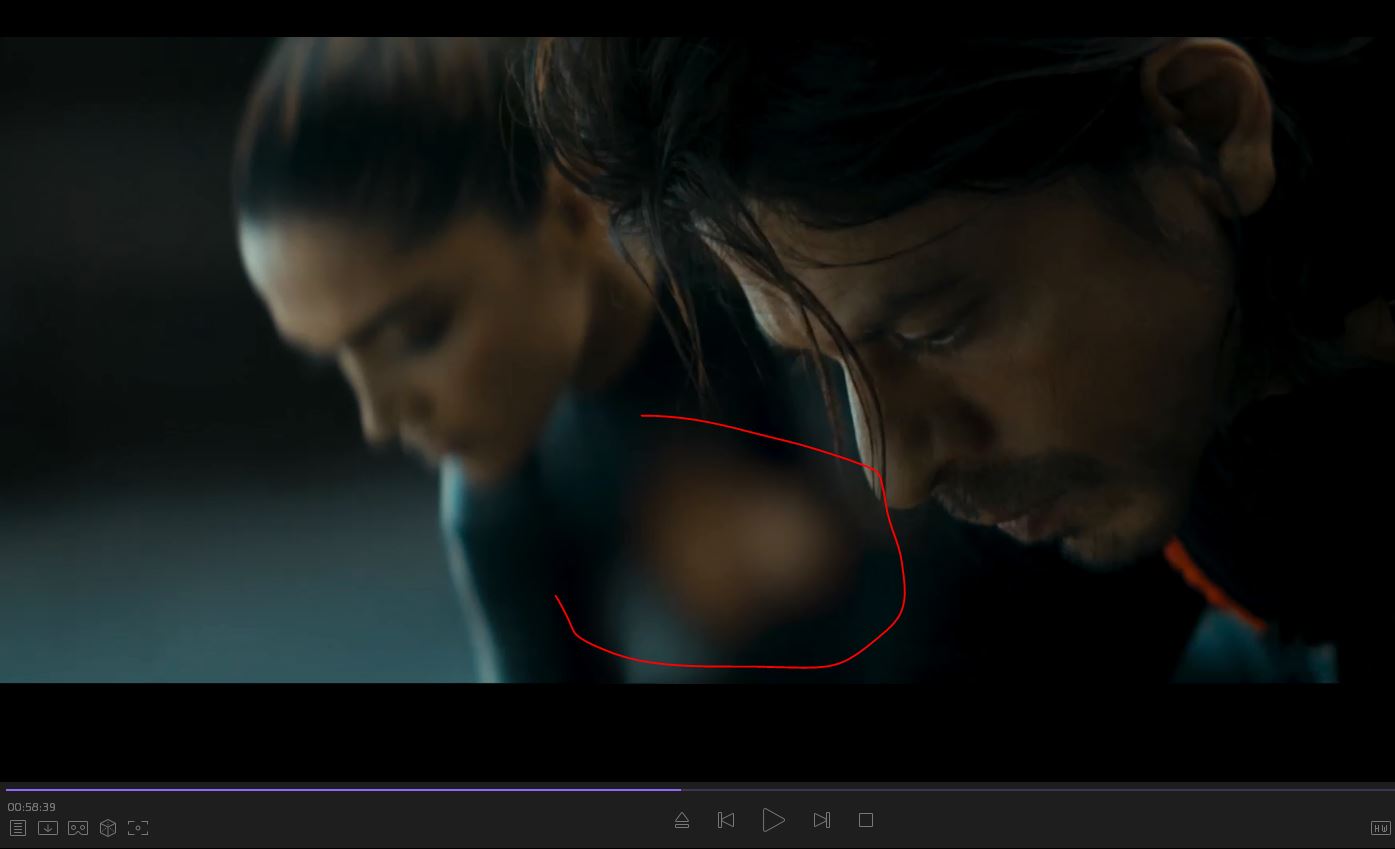Click the eject/open file icon
Image resolution: width=1395 pixels, height=849 pixels.
tap(682, 820)
